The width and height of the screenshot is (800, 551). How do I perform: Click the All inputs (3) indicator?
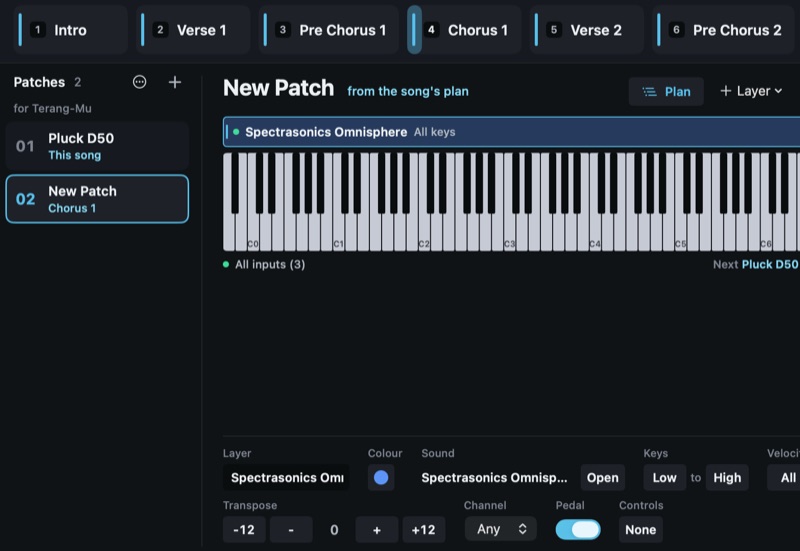point(264,264)
